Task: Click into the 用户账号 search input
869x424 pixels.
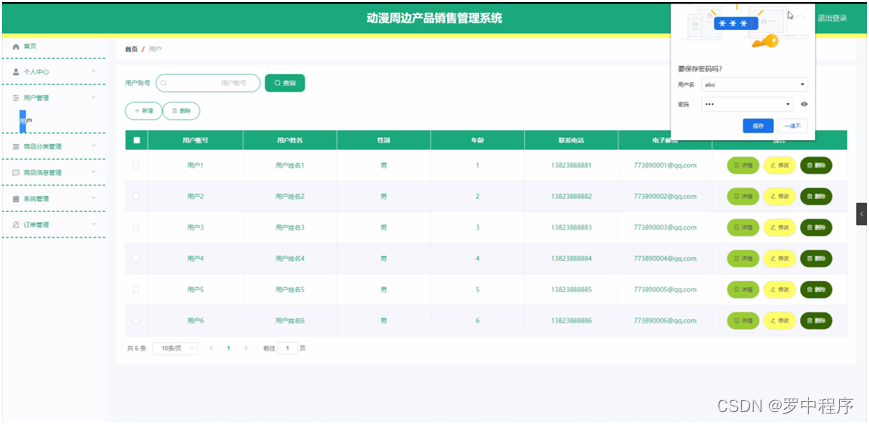Action: point(208,83)
